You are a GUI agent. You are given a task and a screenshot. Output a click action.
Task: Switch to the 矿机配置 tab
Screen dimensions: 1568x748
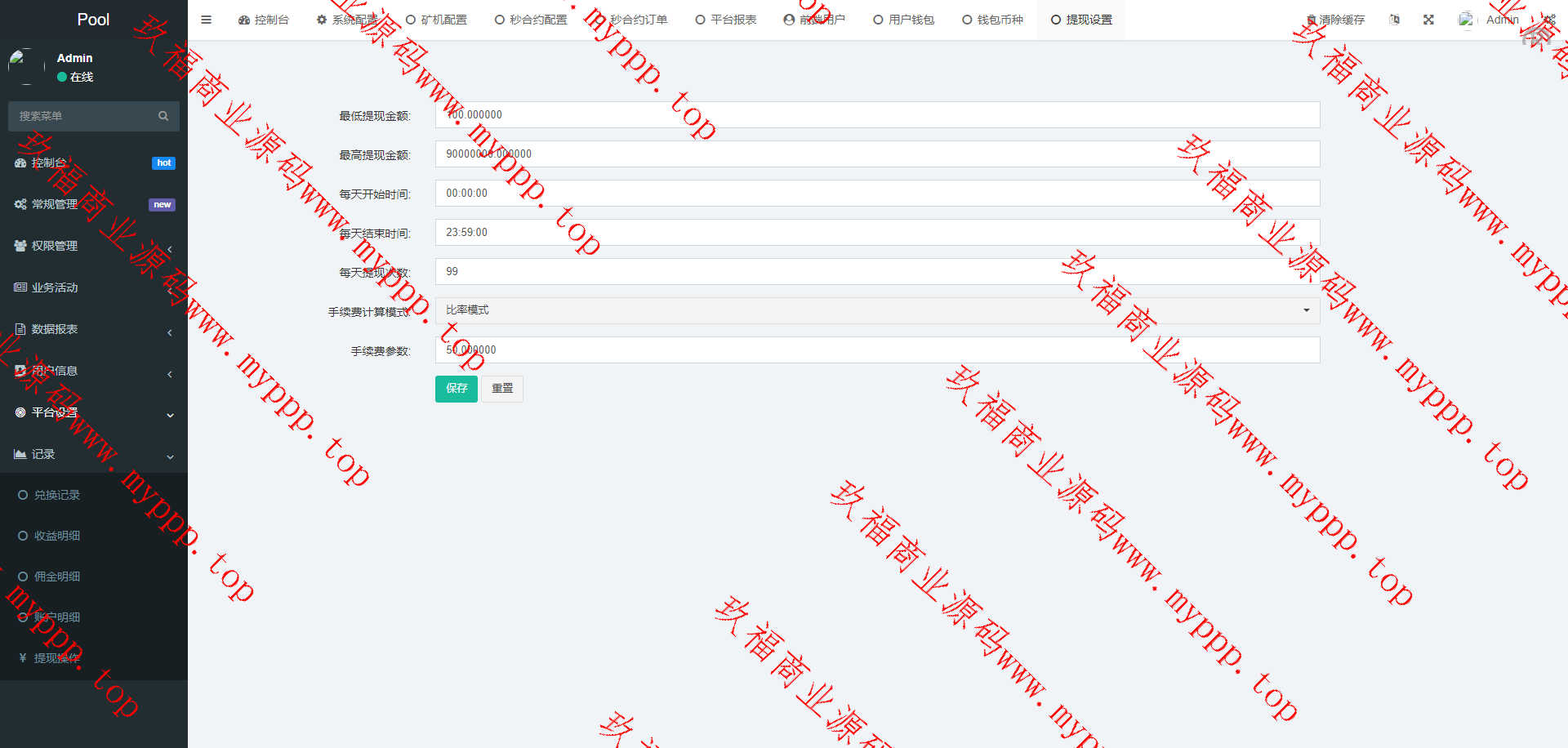tap(437, 20)
